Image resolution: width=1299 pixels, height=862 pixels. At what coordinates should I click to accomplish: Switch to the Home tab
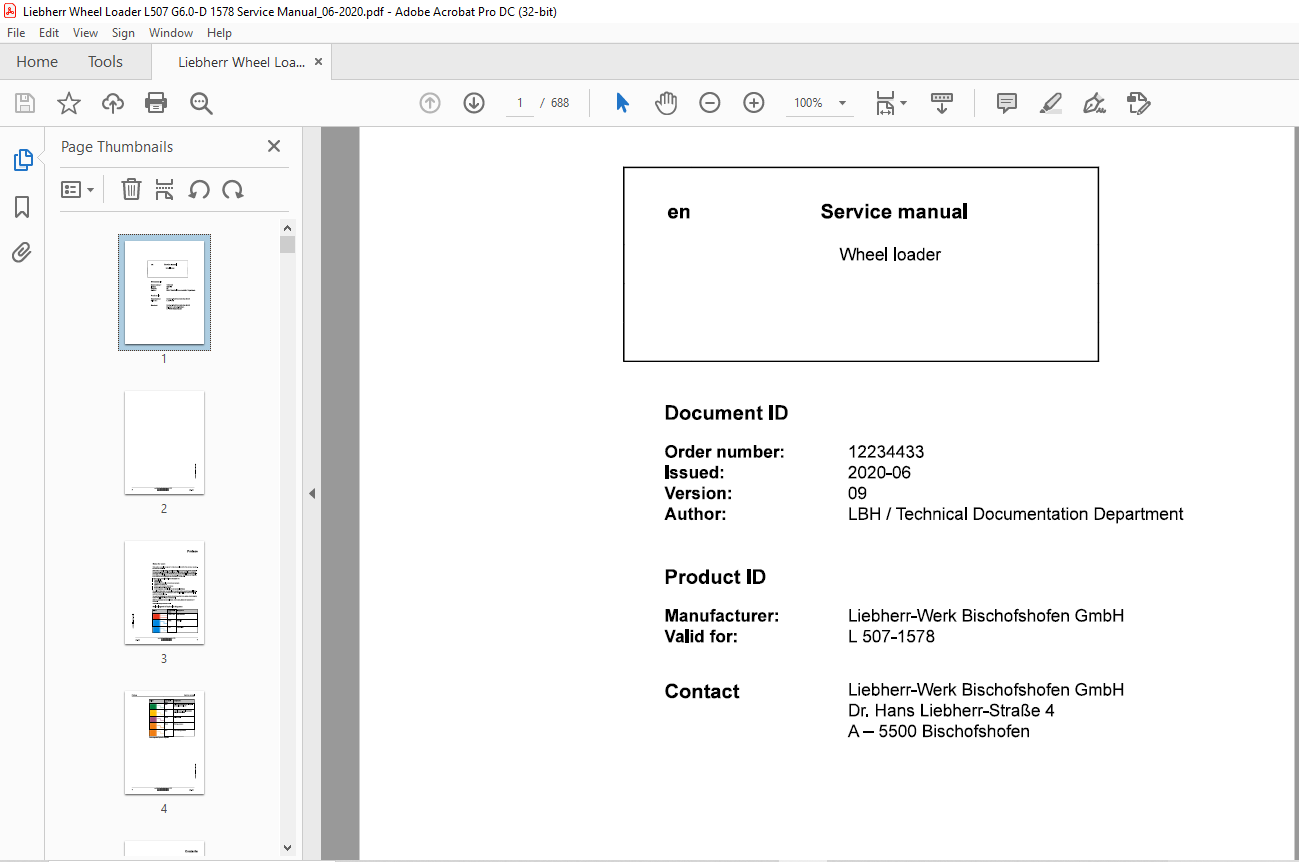tap(37, 62)
